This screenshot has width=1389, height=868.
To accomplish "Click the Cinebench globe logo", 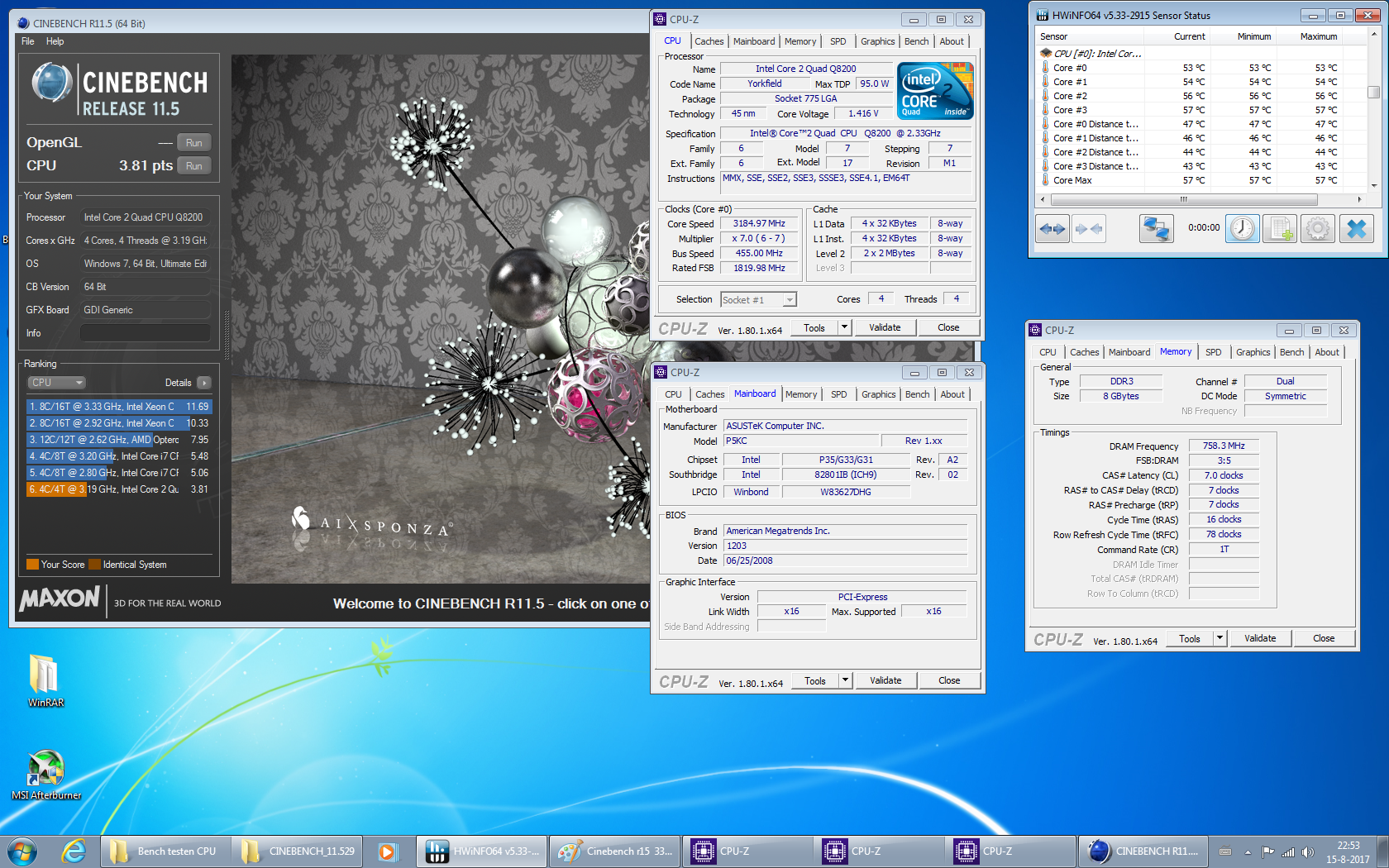I will [x=52, y=83].
